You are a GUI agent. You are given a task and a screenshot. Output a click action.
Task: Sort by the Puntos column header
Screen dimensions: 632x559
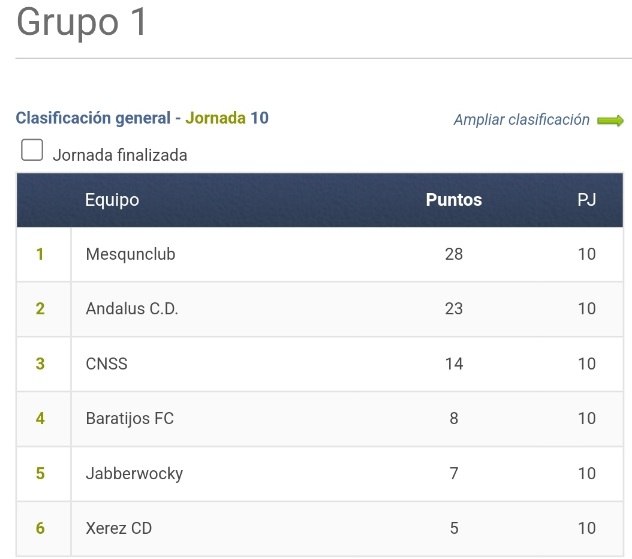tap(454, 200)
